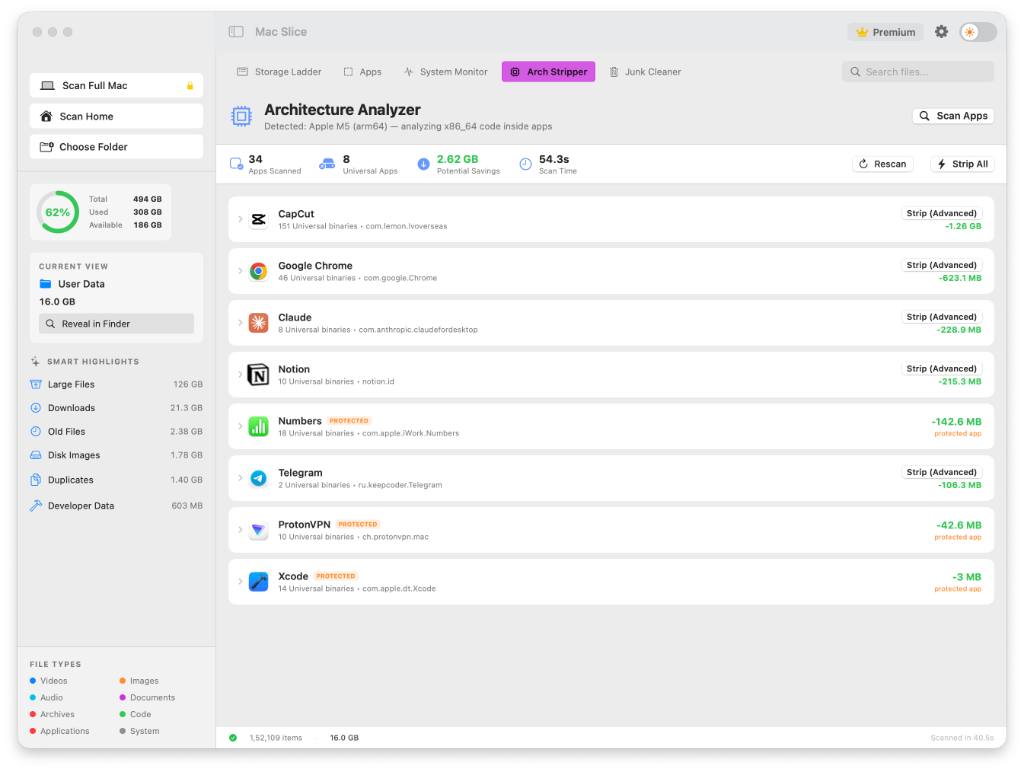This screenshot has height=771, width=1024.
Task: Click the Old Files clock icon
Action: click(36, 432)
